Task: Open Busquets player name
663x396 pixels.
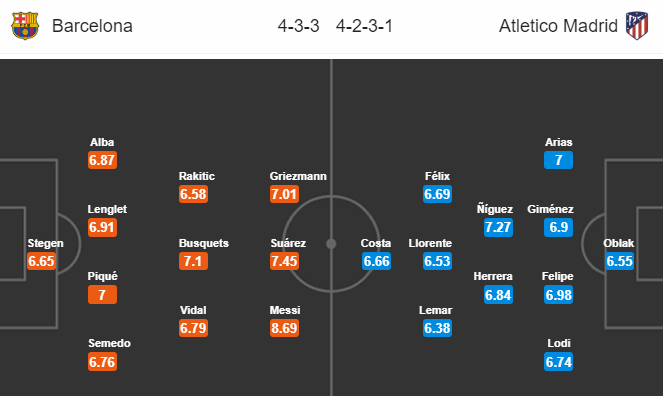Action: pyautogui.click(x=204, y=243)
